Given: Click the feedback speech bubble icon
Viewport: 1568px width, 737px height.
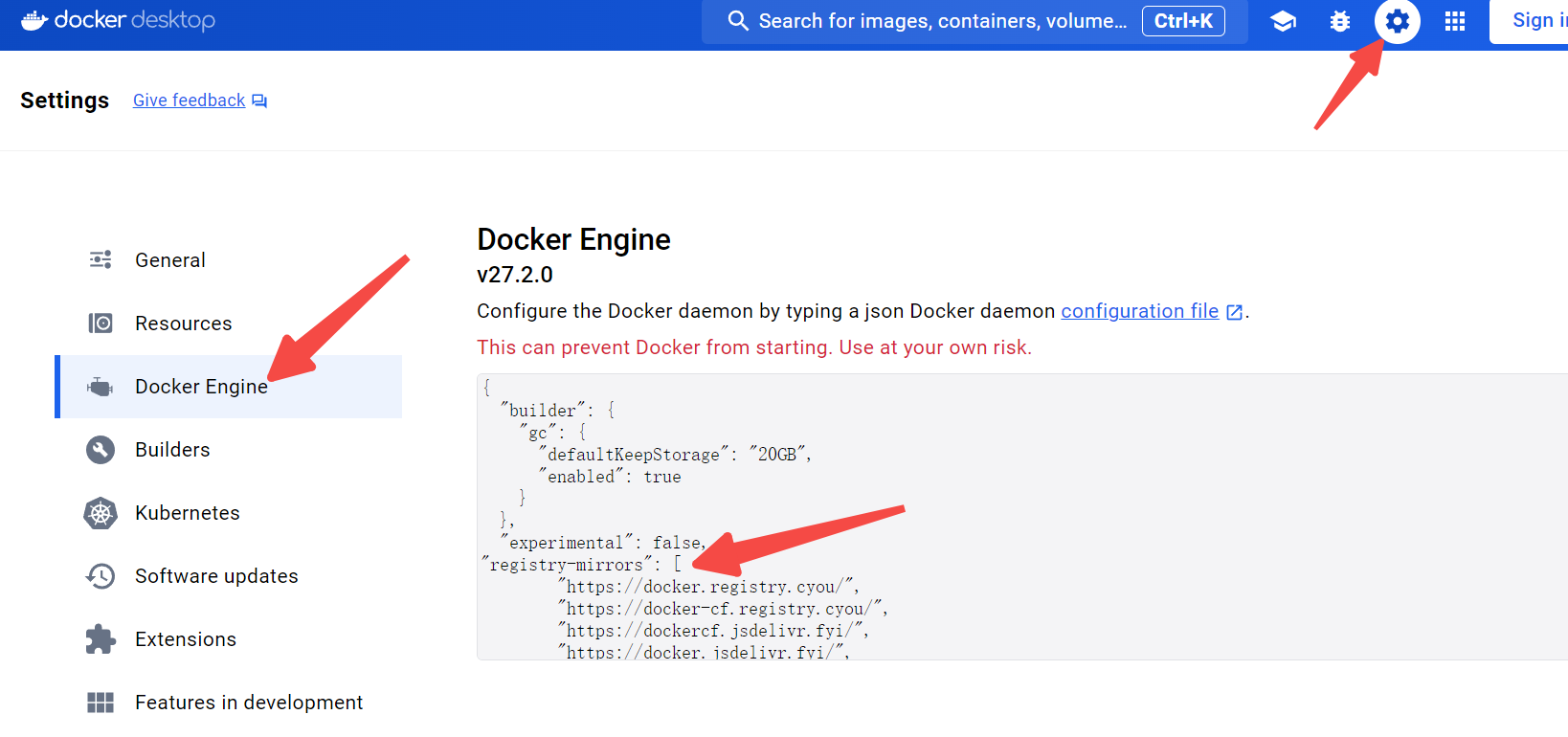Looking at the screenshot, I should [x=259, y=100].
